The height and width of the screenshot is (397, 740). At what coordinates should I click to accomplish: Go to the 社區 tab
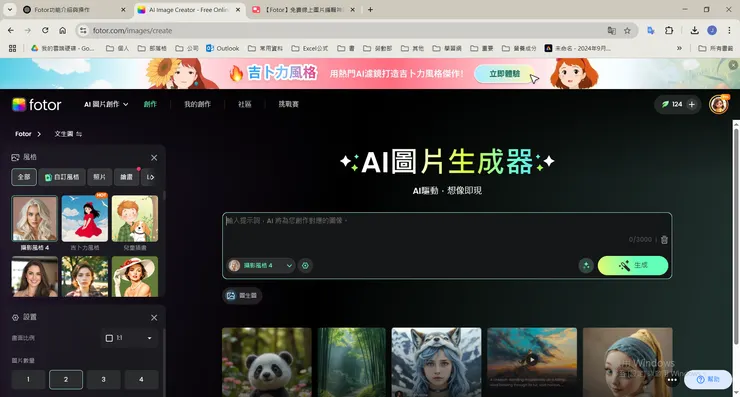click(244, 104)
